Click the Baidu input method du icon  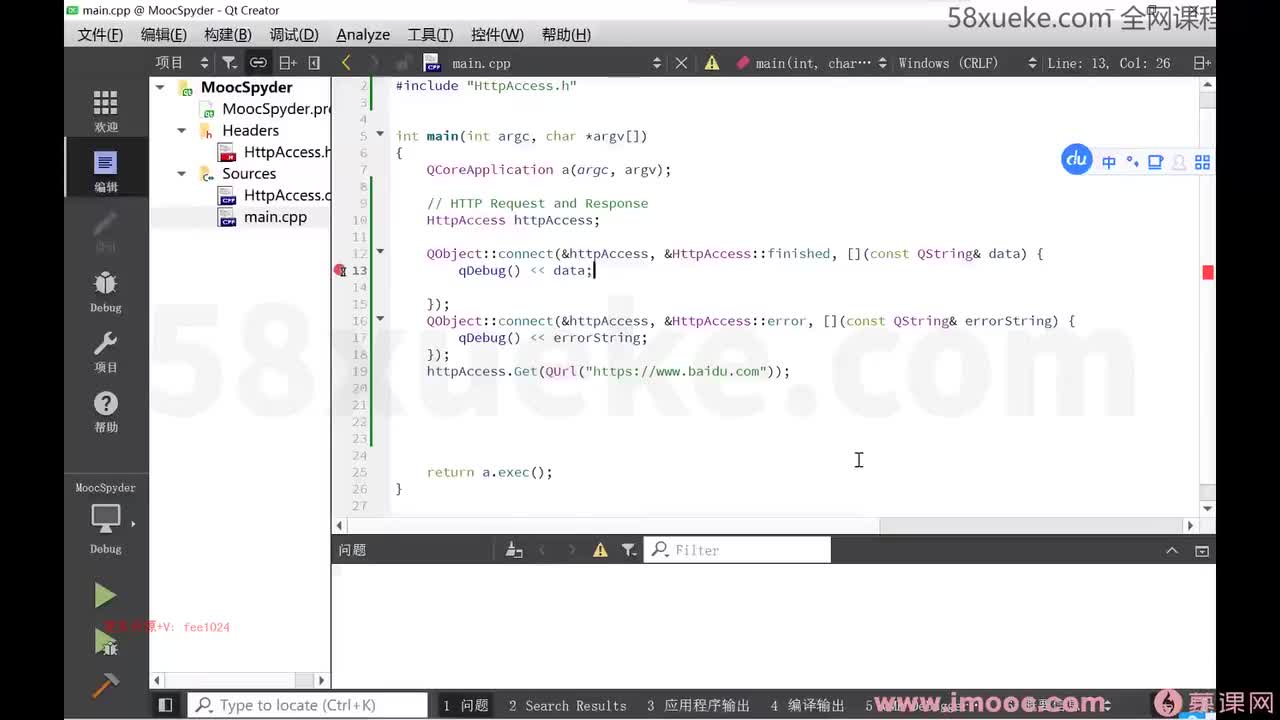[x=1077, y=159]
